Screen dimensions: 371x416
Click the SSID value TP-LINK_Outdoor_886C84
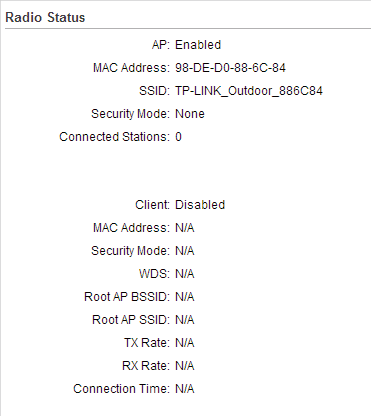(249, 91)
